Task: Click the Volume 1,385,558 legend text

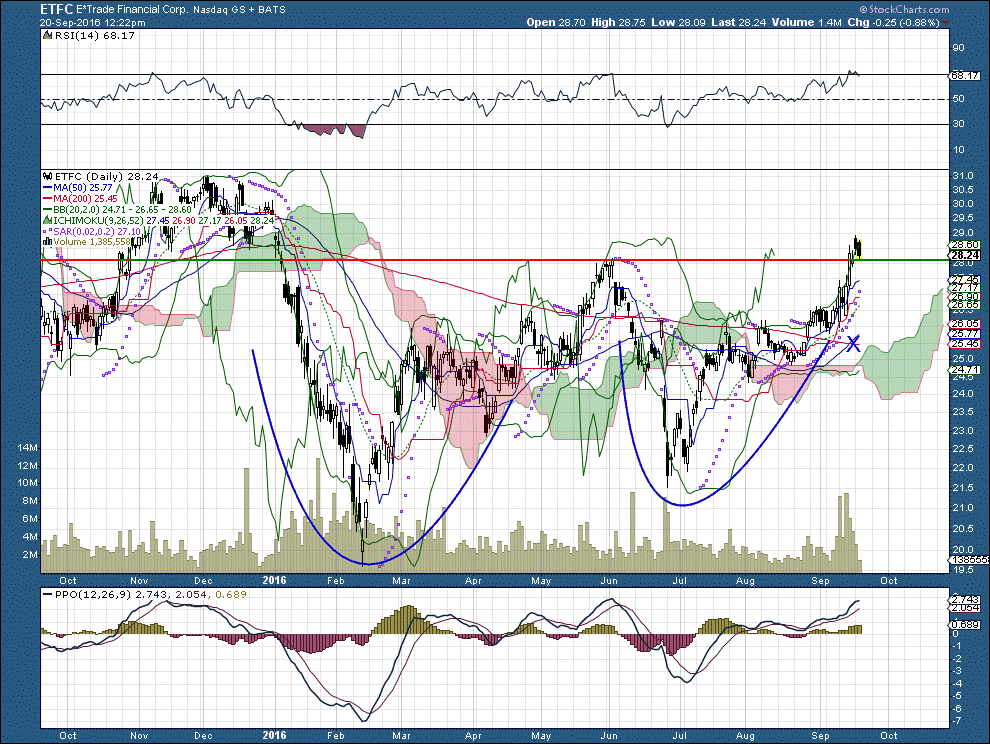Action: (92, 241)
